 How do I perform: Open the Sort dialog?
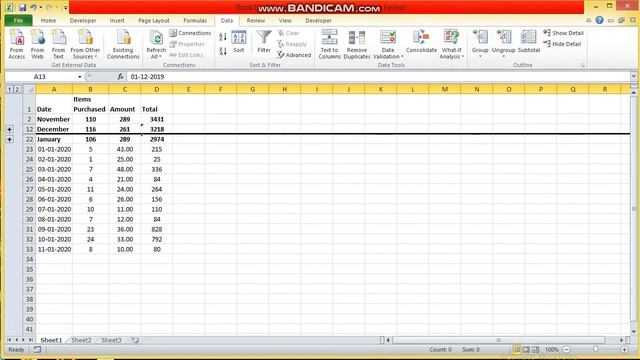[239, 42]
